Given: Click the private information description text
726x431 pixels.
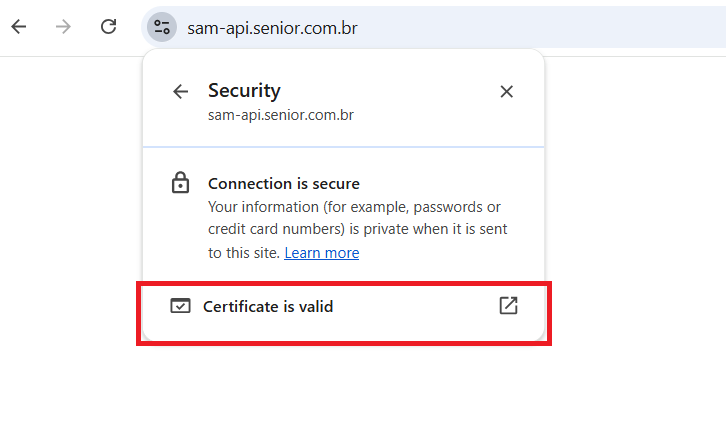Looking at the screenshot, I should [x=356, y=218].
